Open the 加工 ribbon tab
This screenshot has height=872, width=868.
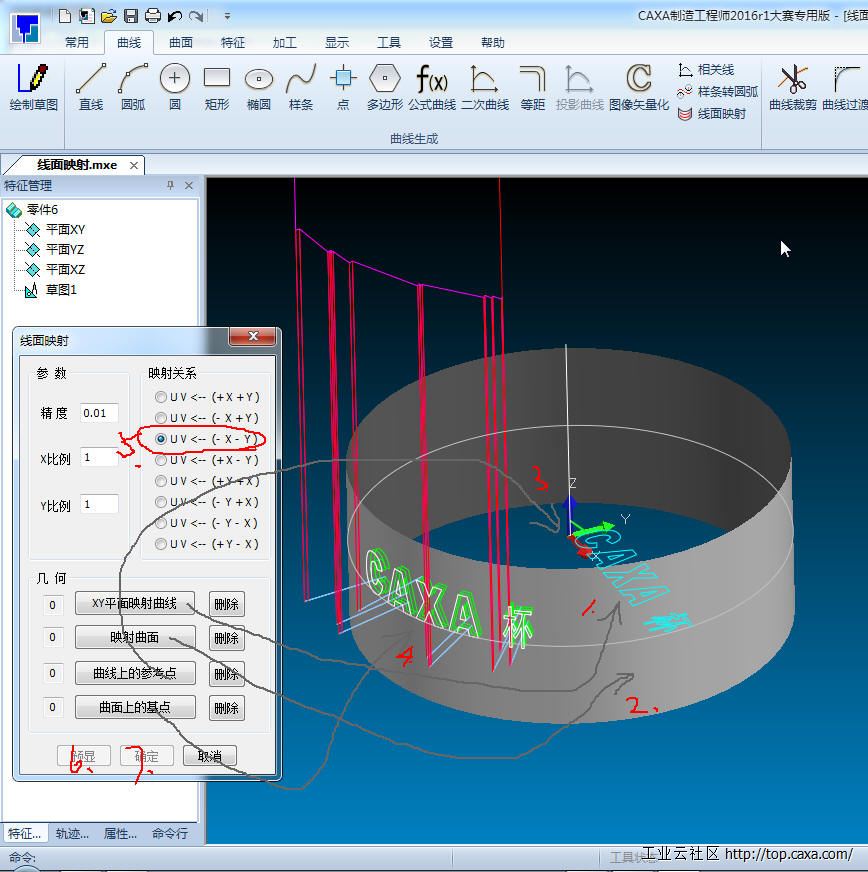(x=285, y=43)
